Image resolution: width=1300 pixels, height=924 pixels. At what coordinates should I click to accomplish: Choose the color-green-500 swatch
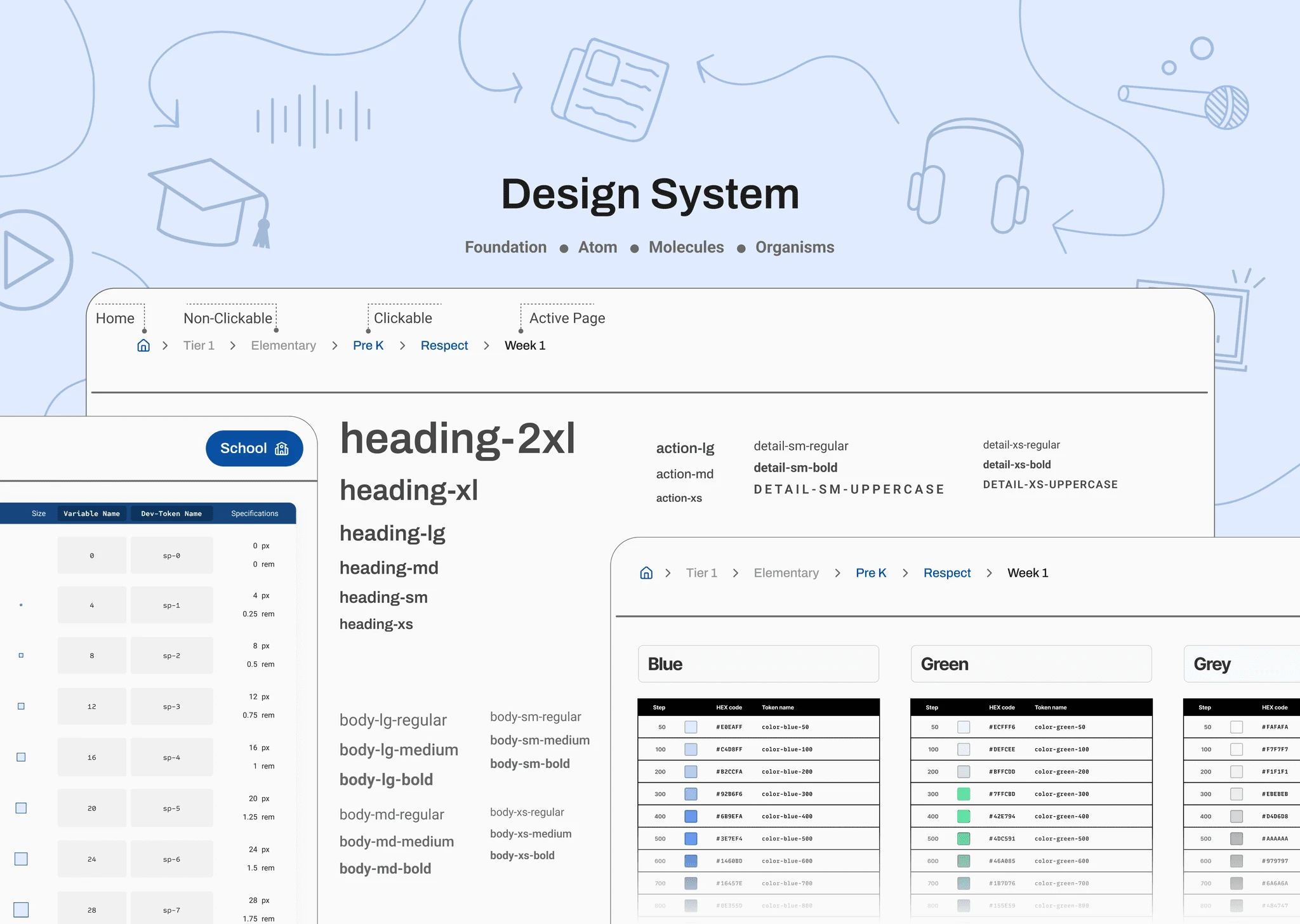[x=964, y=838]
